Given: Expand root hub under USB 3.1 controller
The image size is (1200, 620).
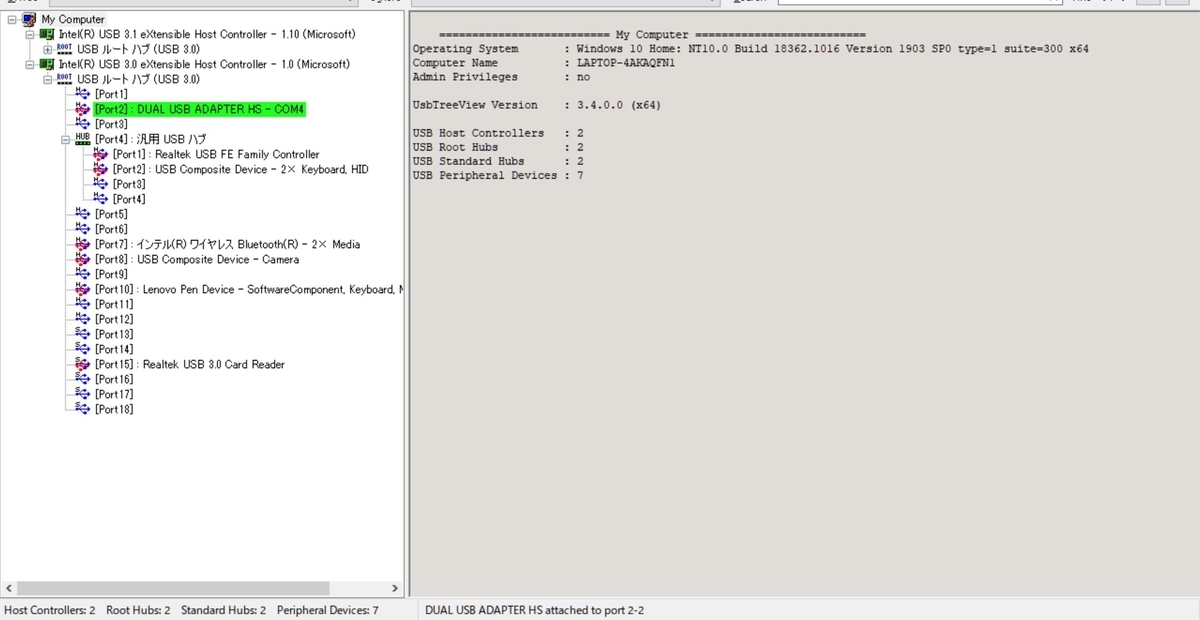Looking at the screenshot, I should pyautogui.click(x=48, y=49).
